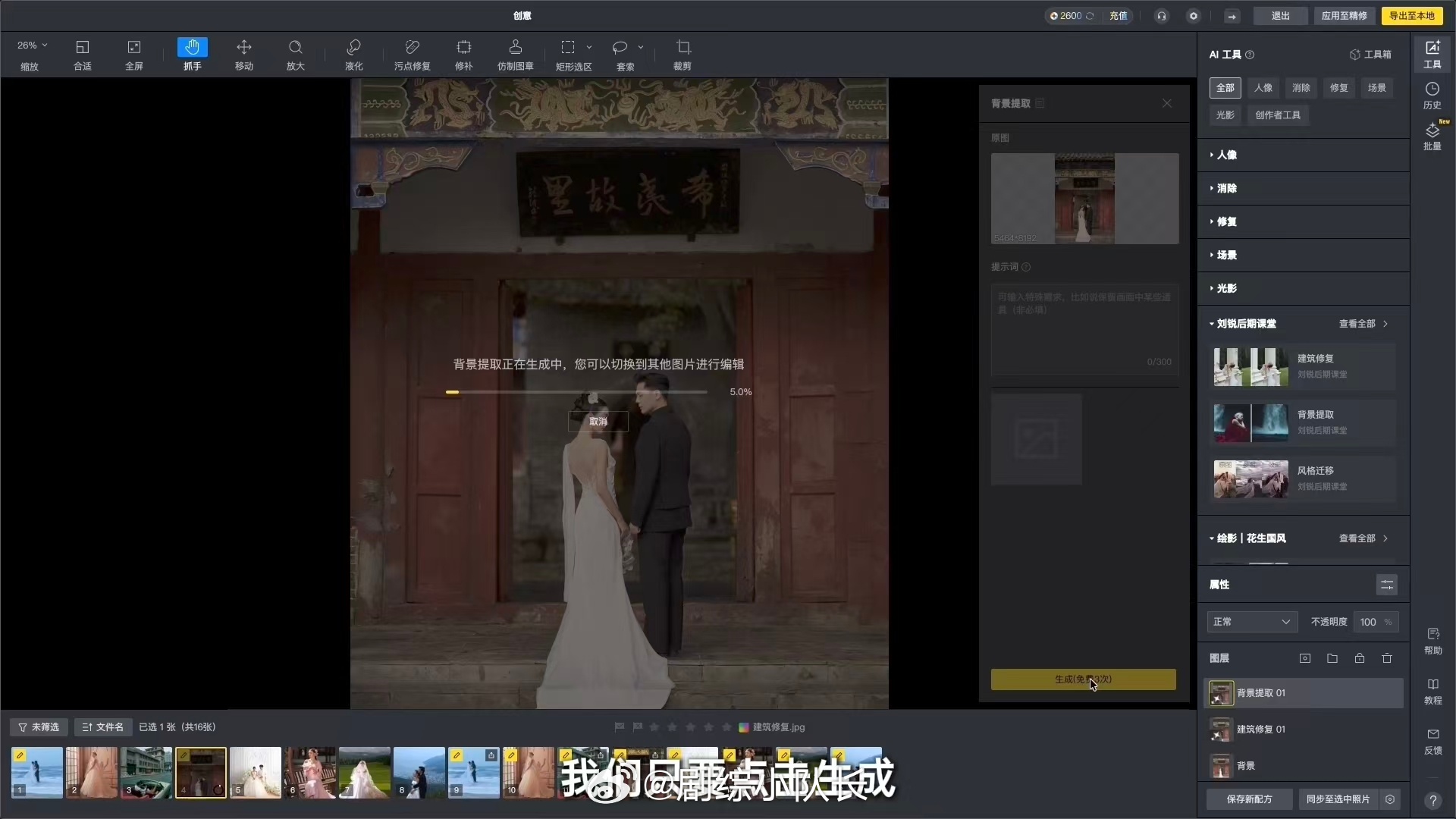1456x819 pixels.
Task: Click the 取消 cancel generation button
Action: (x=598, y=422)
